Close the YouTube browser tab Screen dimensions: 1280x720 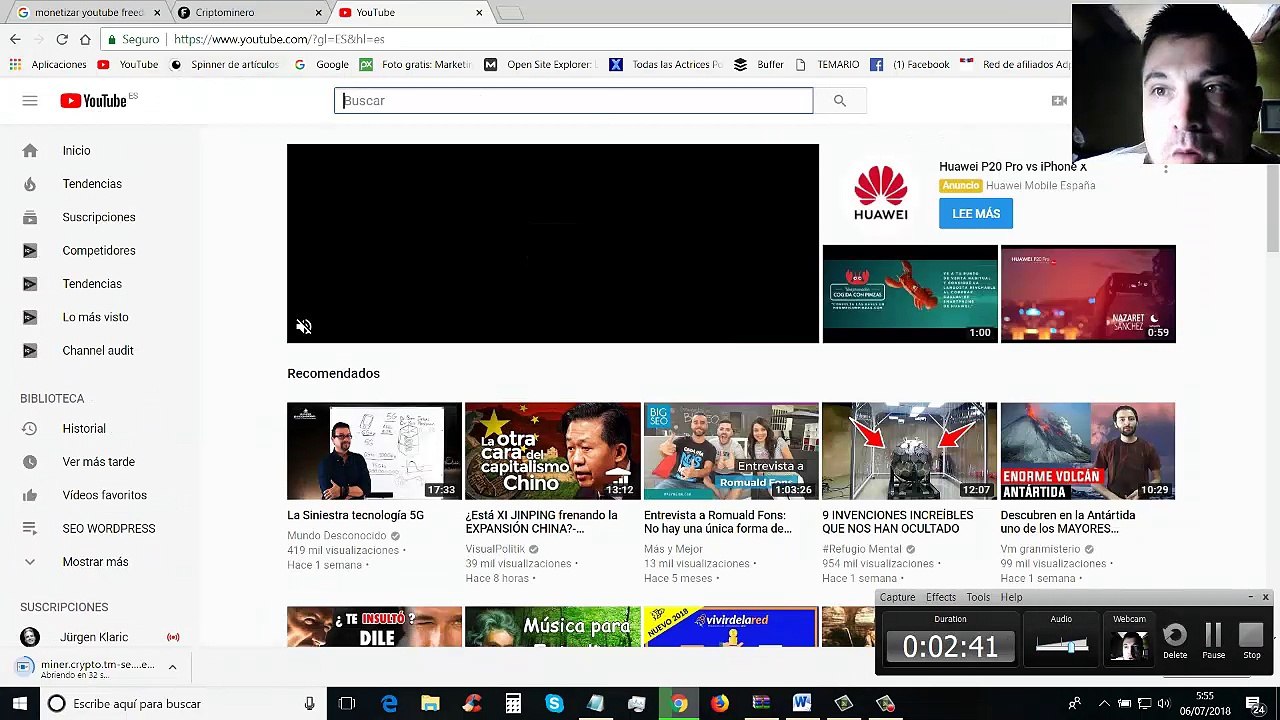coord(479,13)
